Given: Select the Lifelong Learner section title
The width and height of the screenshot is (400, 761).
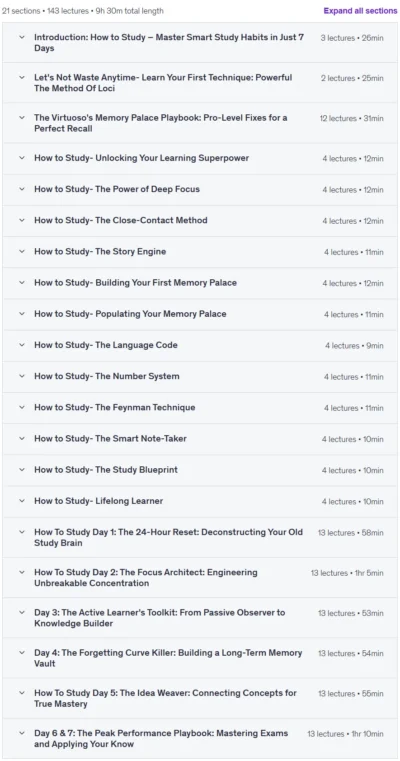Looking at the screenshot, I should pyautogui.click(x=99, y=501).
